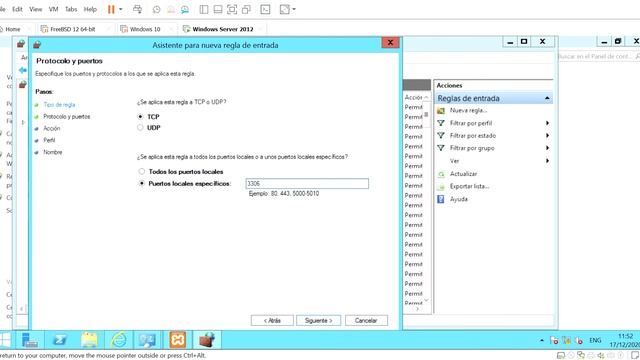Open Server Manager from the taskbar
The height and width of the screenshot is (360, 640).
[x=30, y=340]
